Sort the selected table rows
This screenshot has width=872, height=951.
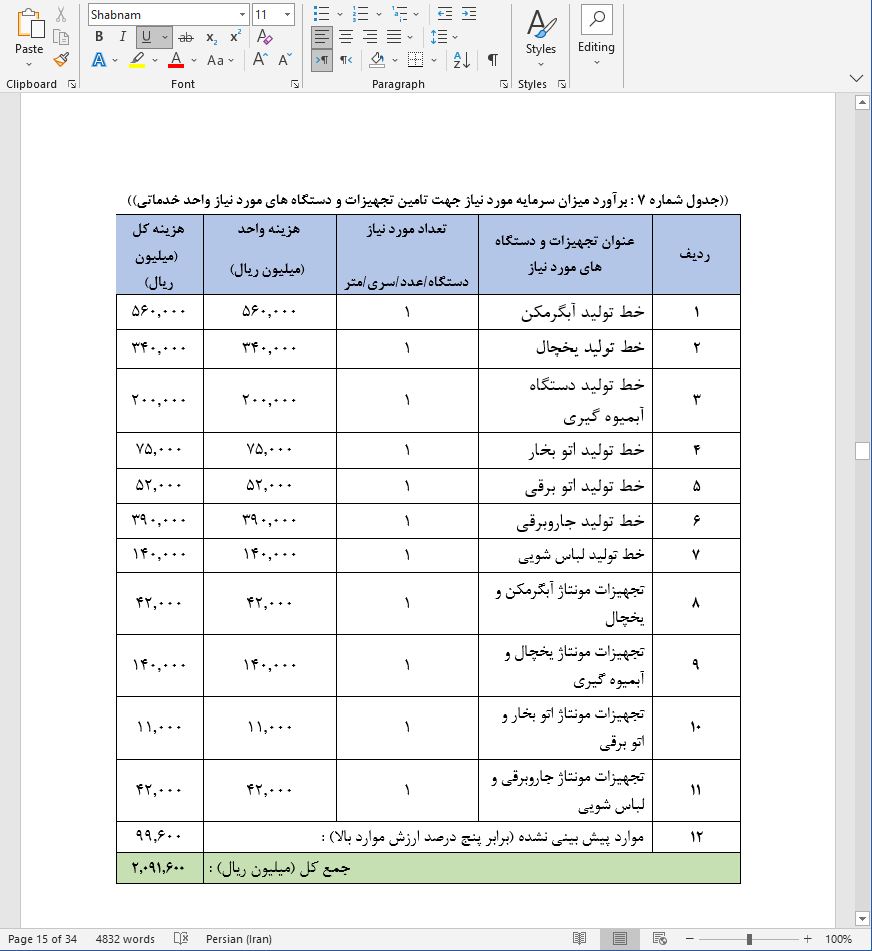[x=461, y=60]
